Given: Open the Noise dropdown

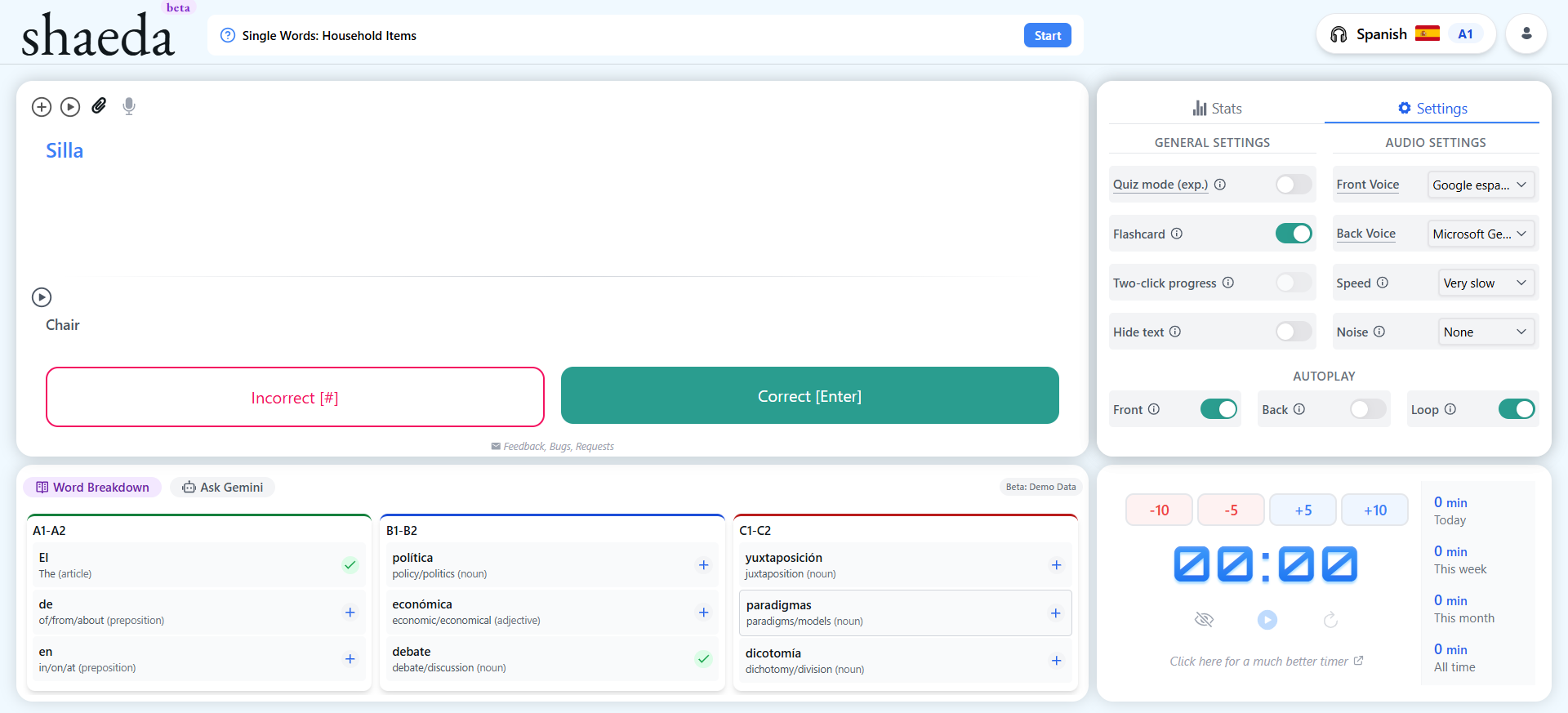Looking at the screenshot, I should pyautogui.click(x=1486, y=332).
